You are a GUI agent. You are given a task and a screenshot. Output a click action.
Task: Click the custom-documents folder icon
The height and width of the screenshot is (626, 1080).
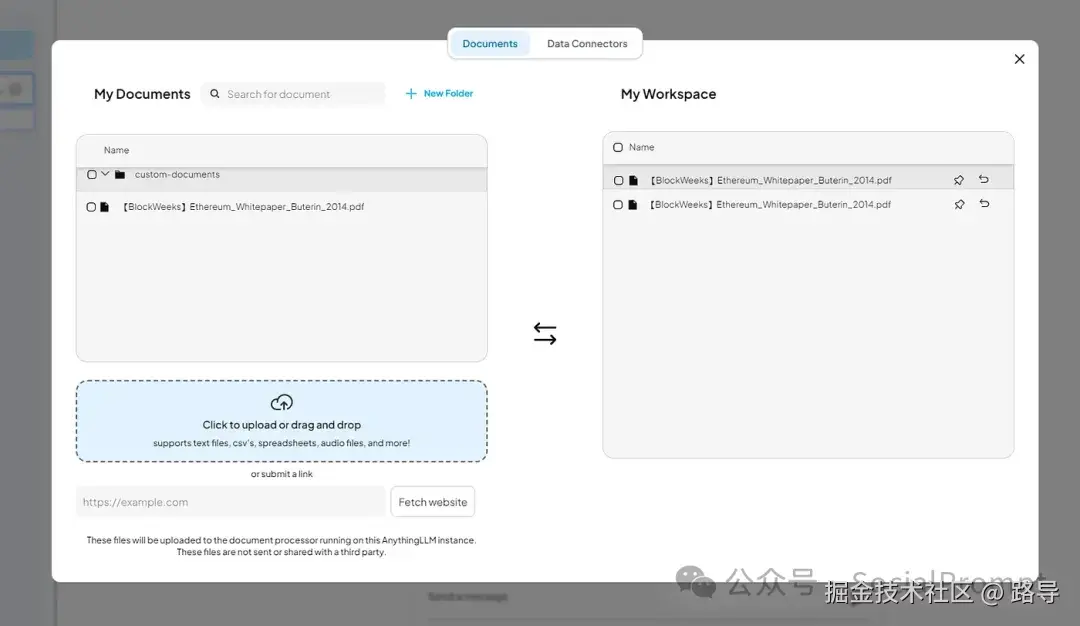pos(120,175)
